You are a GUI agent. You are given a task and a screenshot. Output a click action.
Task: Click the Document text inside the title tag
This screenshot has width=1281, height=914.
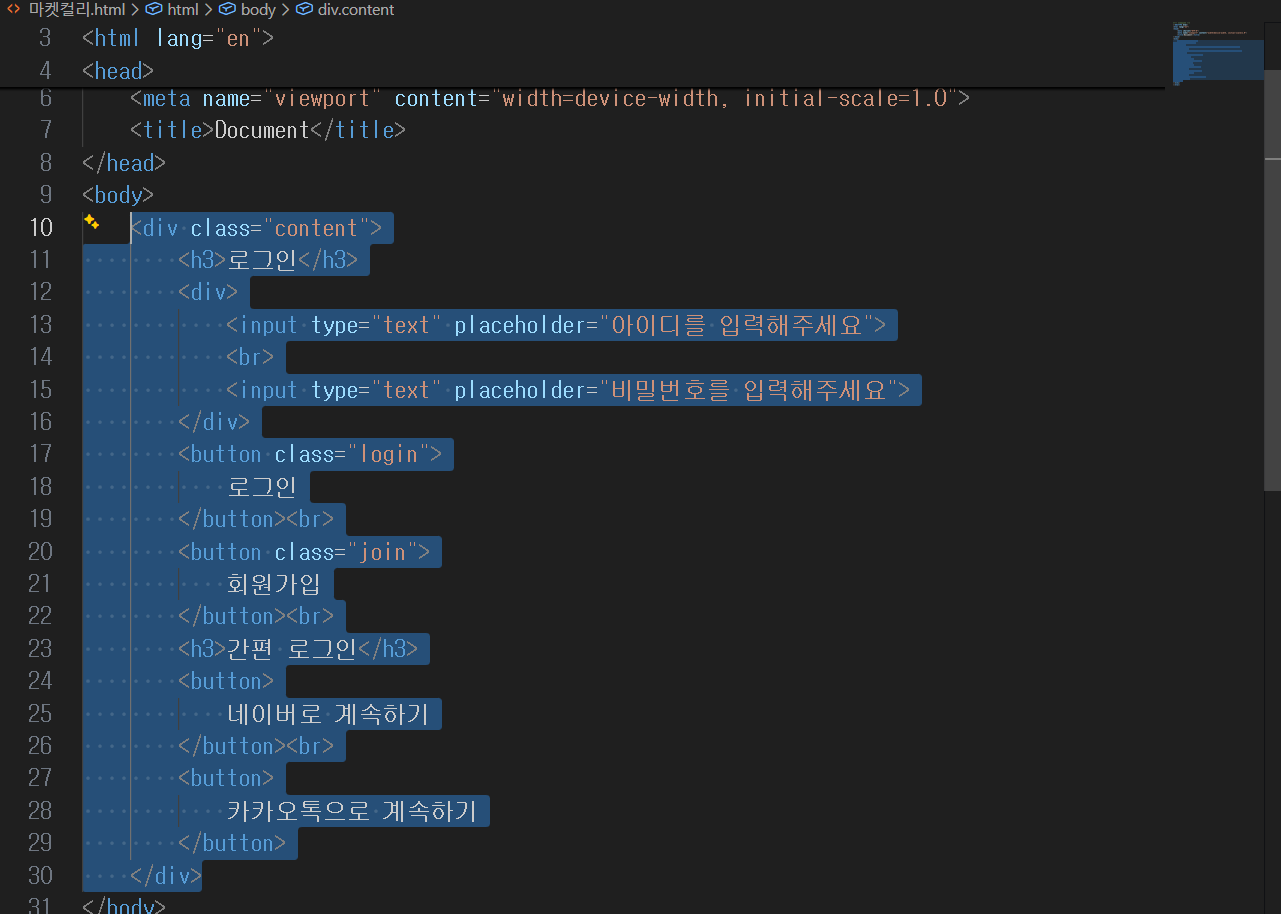(x=260, y=129)
